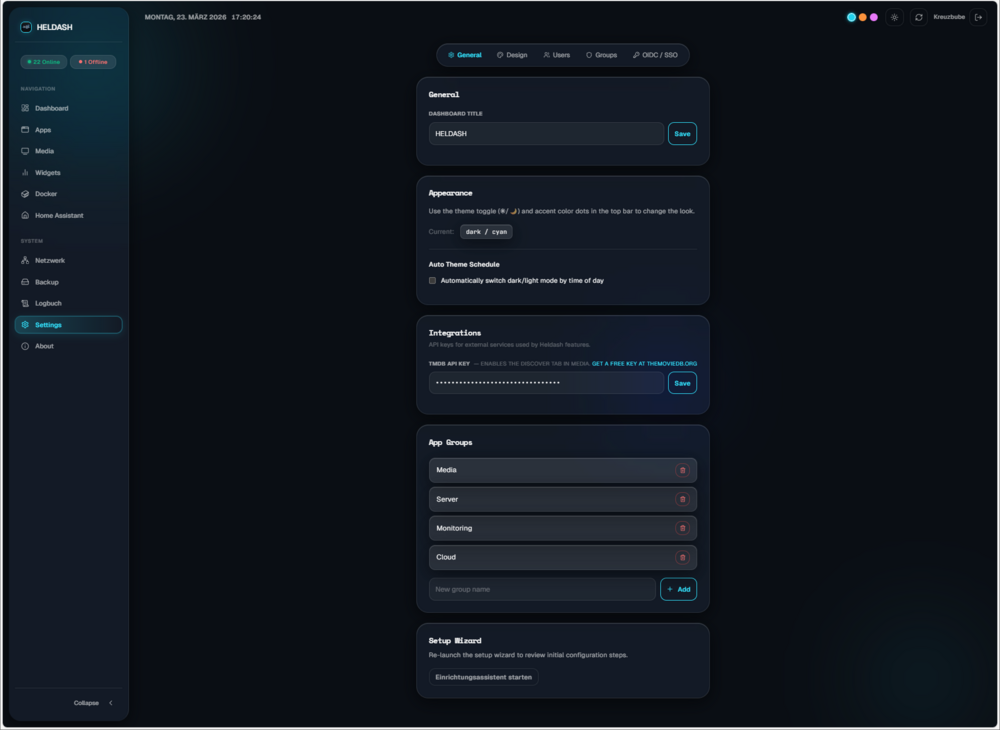Screen dimensions: 1000x730
Task: Click the 22 Online status badge
Action: pyautogui.click(x=43, y=62)
